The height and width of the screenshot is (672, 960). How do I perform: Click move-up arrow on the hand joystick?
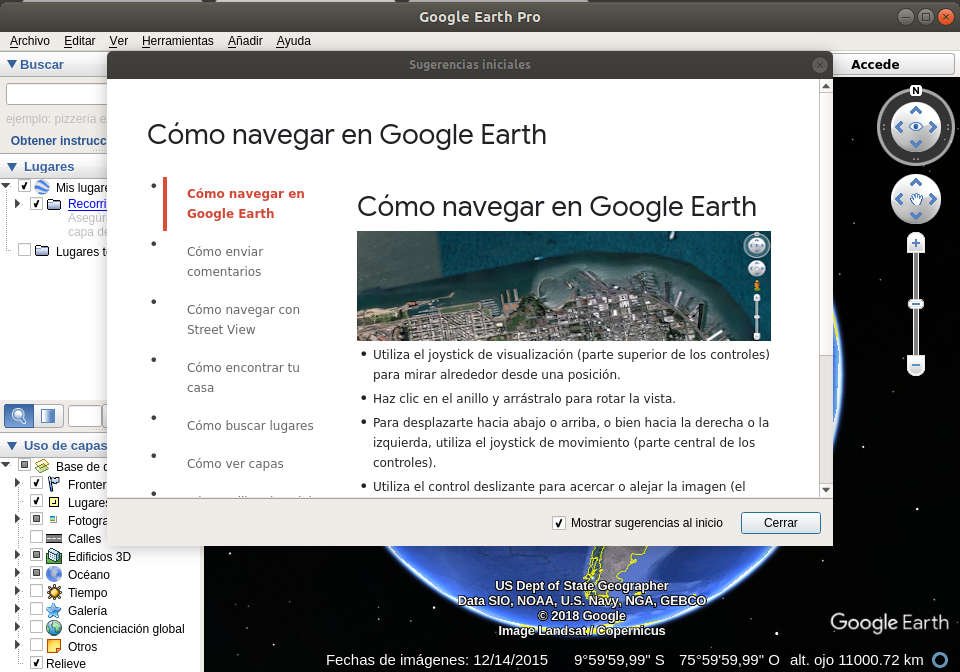(915, 182)
